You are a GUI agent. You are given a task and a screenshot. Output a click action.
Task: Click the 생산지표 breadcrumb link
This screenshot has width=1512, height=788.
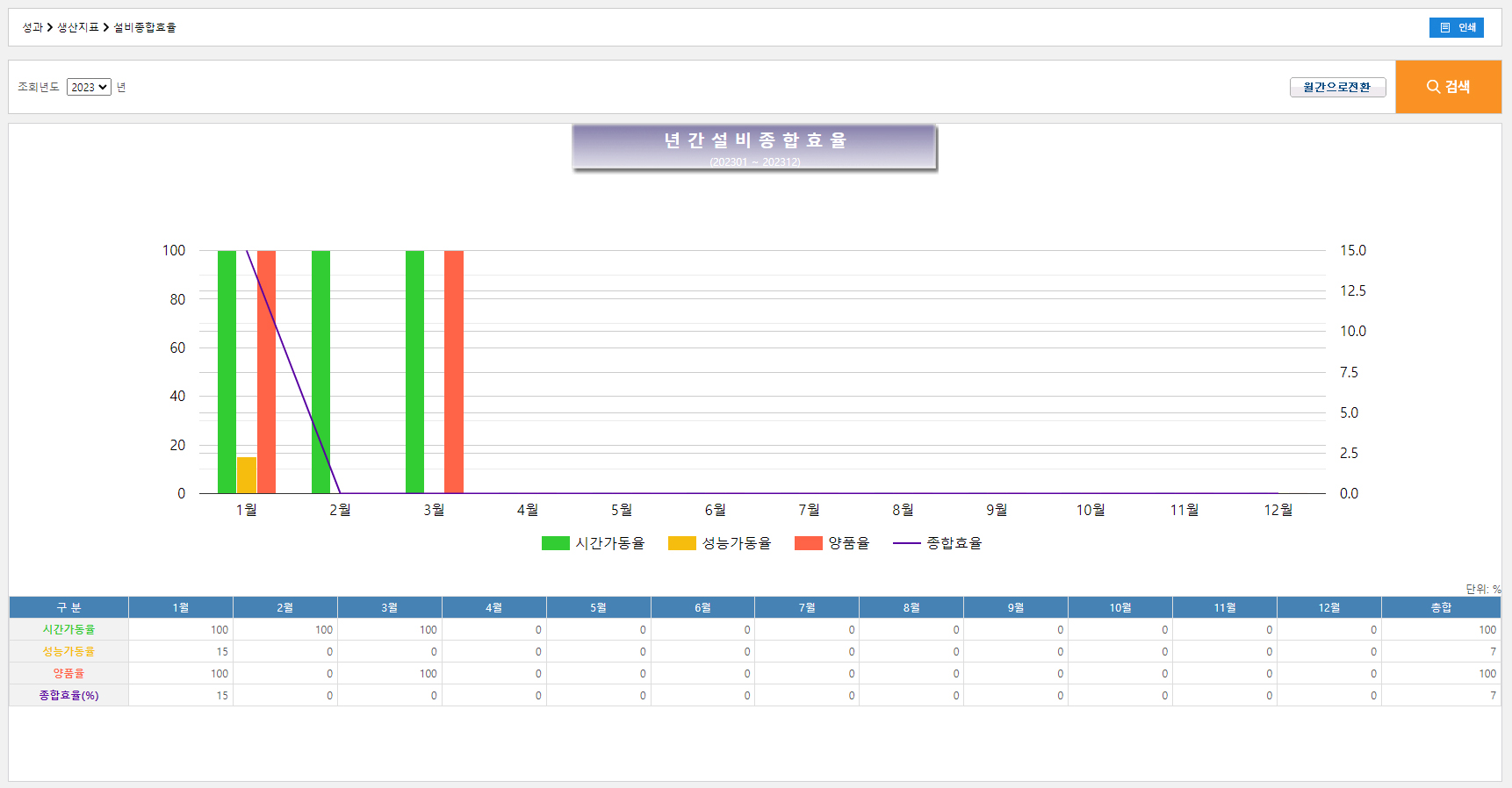[x=78, y=27]
